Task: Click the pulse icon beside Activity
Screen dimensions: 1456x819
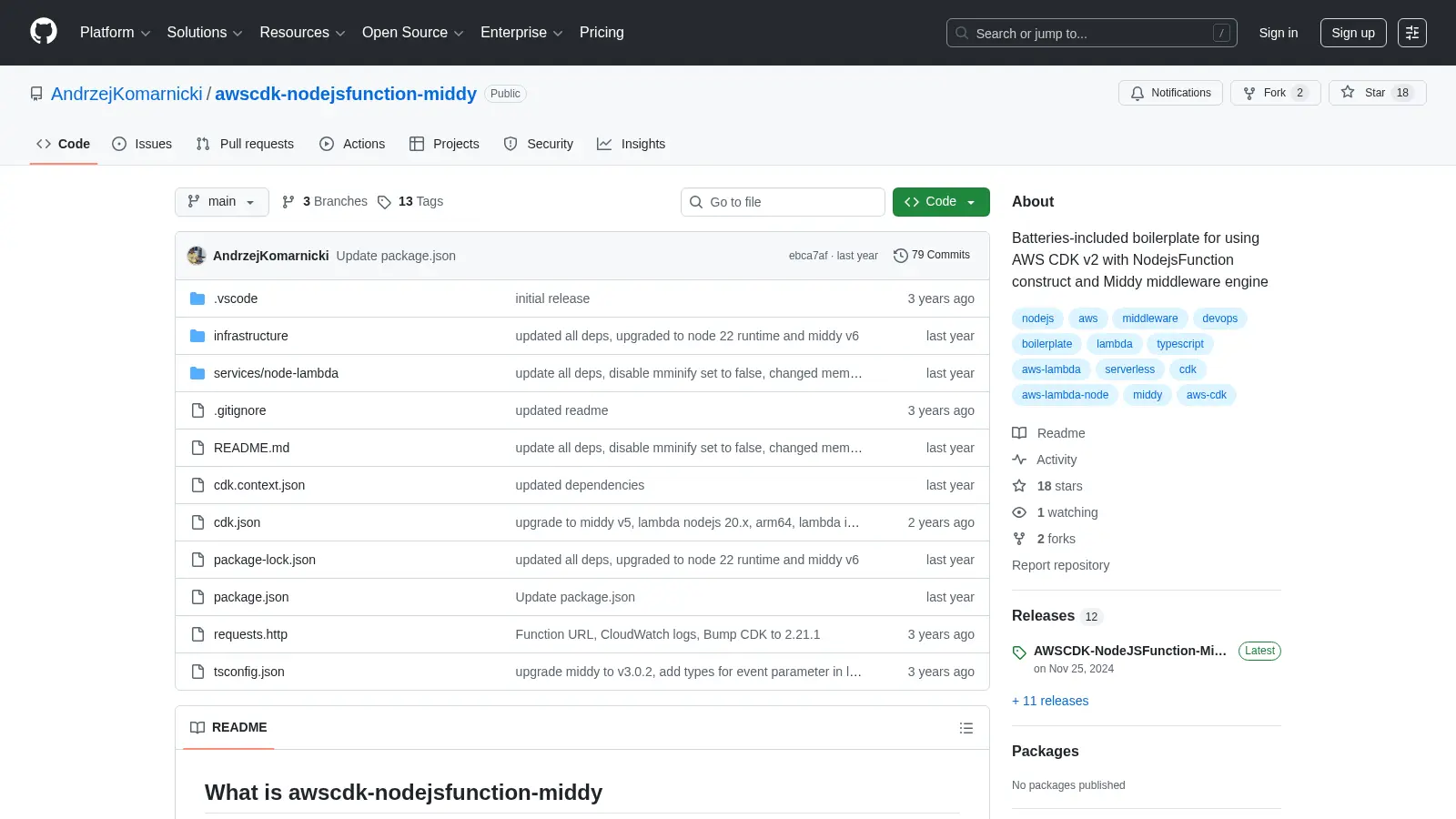Action: coord(1019,460)
